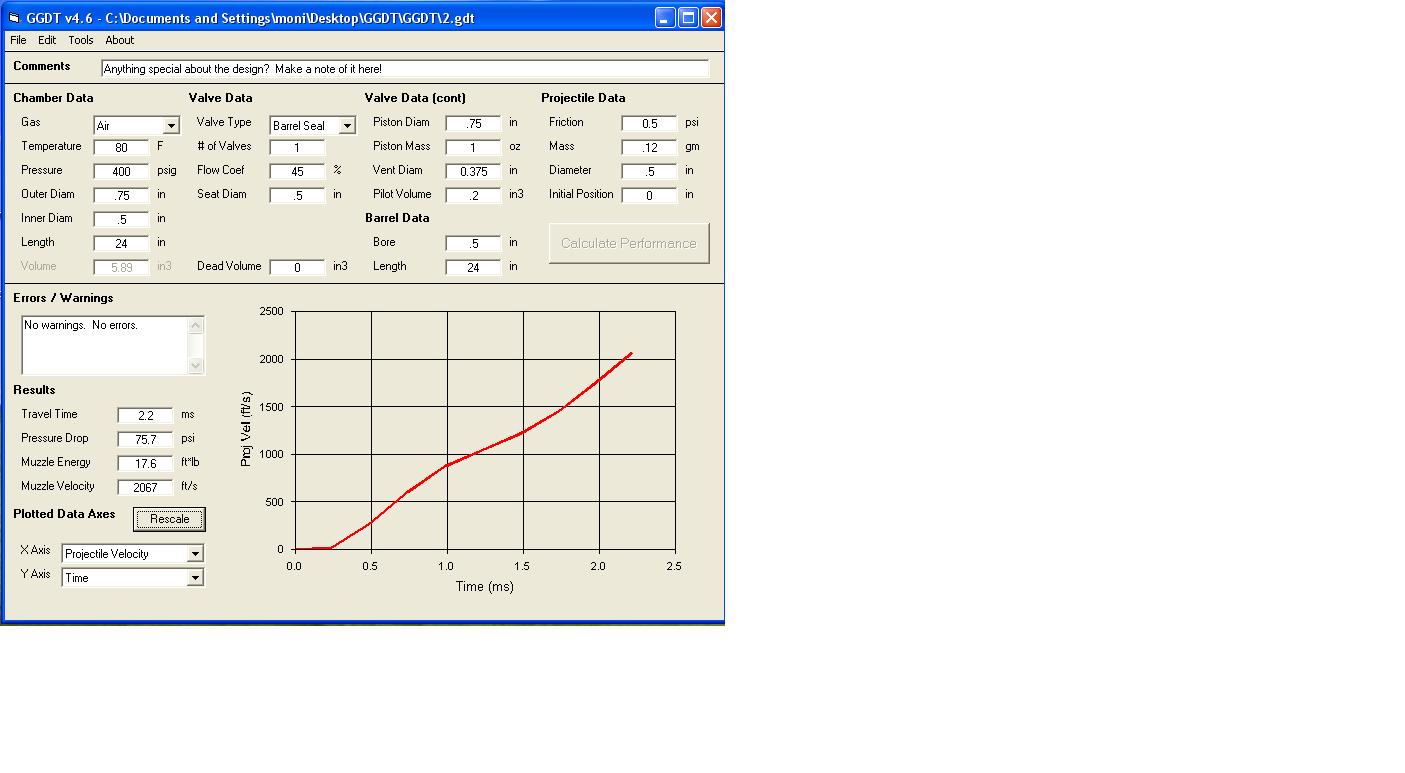Select the chamber Pressure input field
This screenshot has width=1405, height=773.
[x=121, y=171]
